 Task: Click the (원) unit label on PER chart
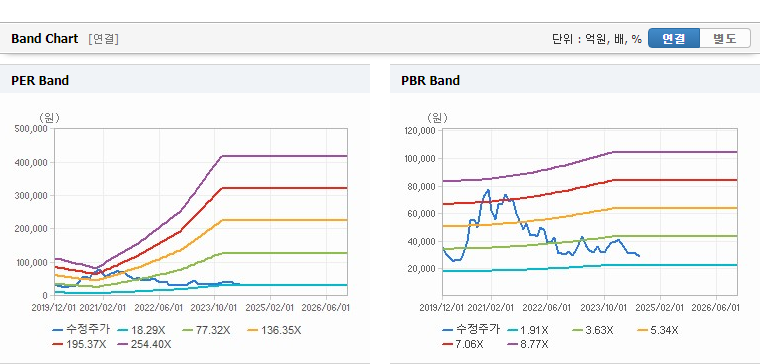[x=49, y=117]
